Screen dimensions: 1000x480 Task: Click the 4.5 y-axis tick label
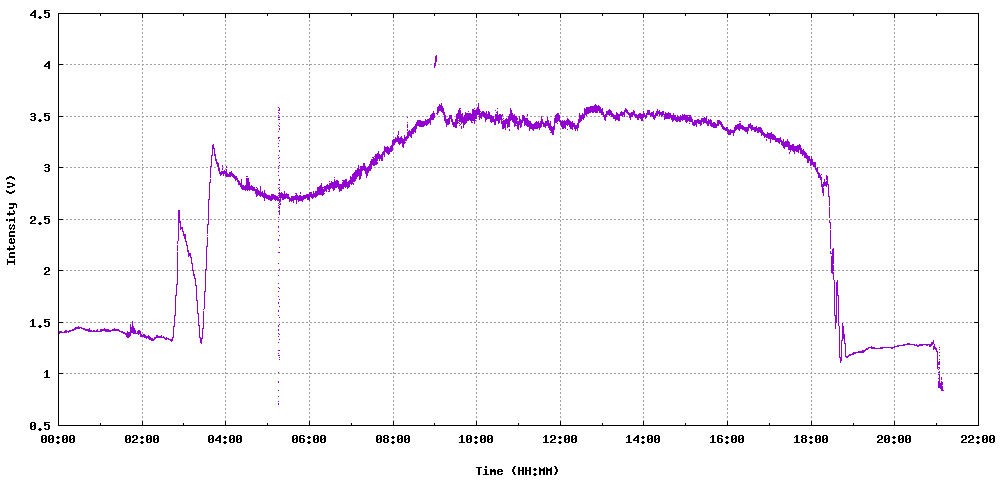point(40,13)
